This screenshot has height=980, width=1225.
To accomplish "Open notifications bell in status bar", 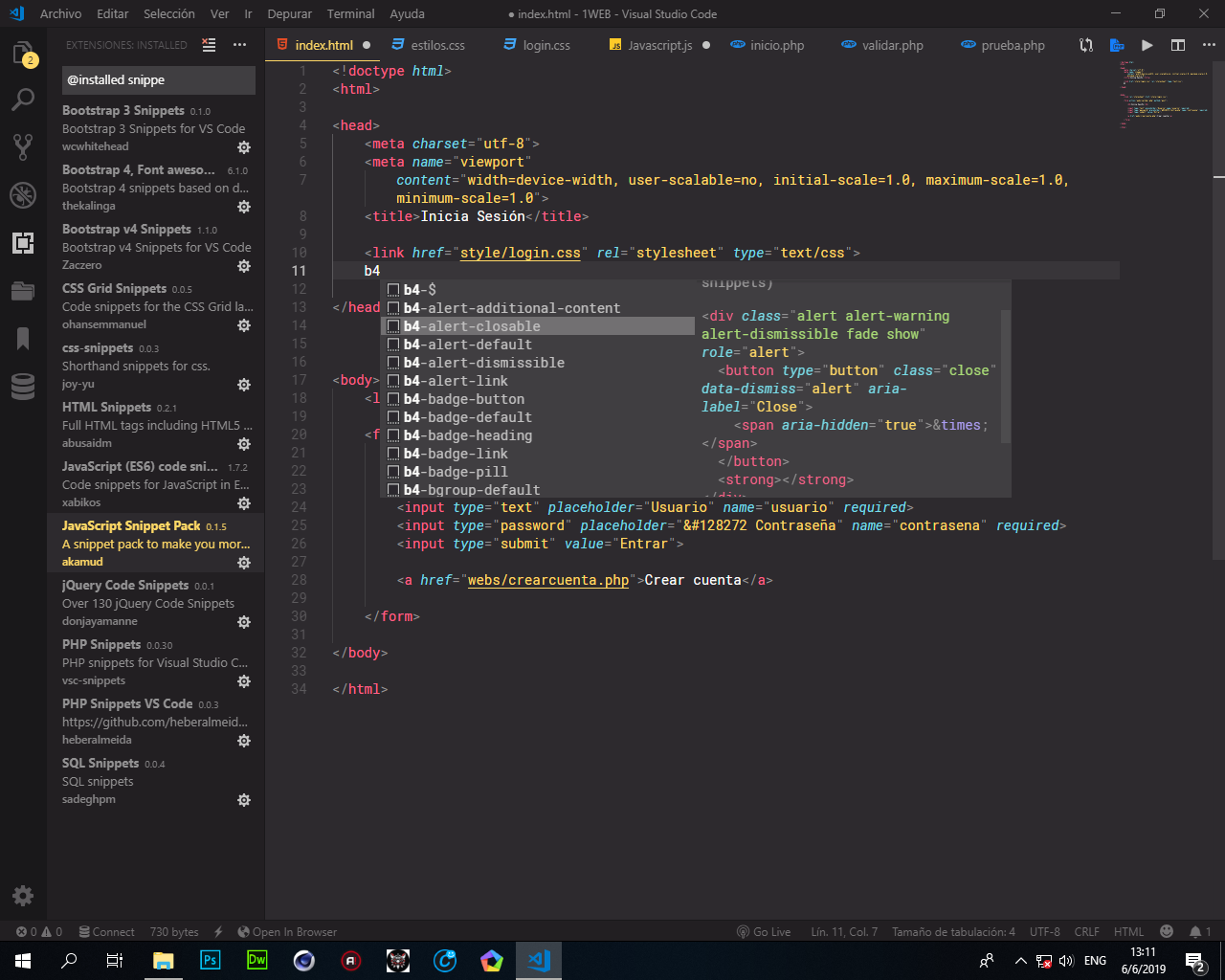I will coord(1200,931).
